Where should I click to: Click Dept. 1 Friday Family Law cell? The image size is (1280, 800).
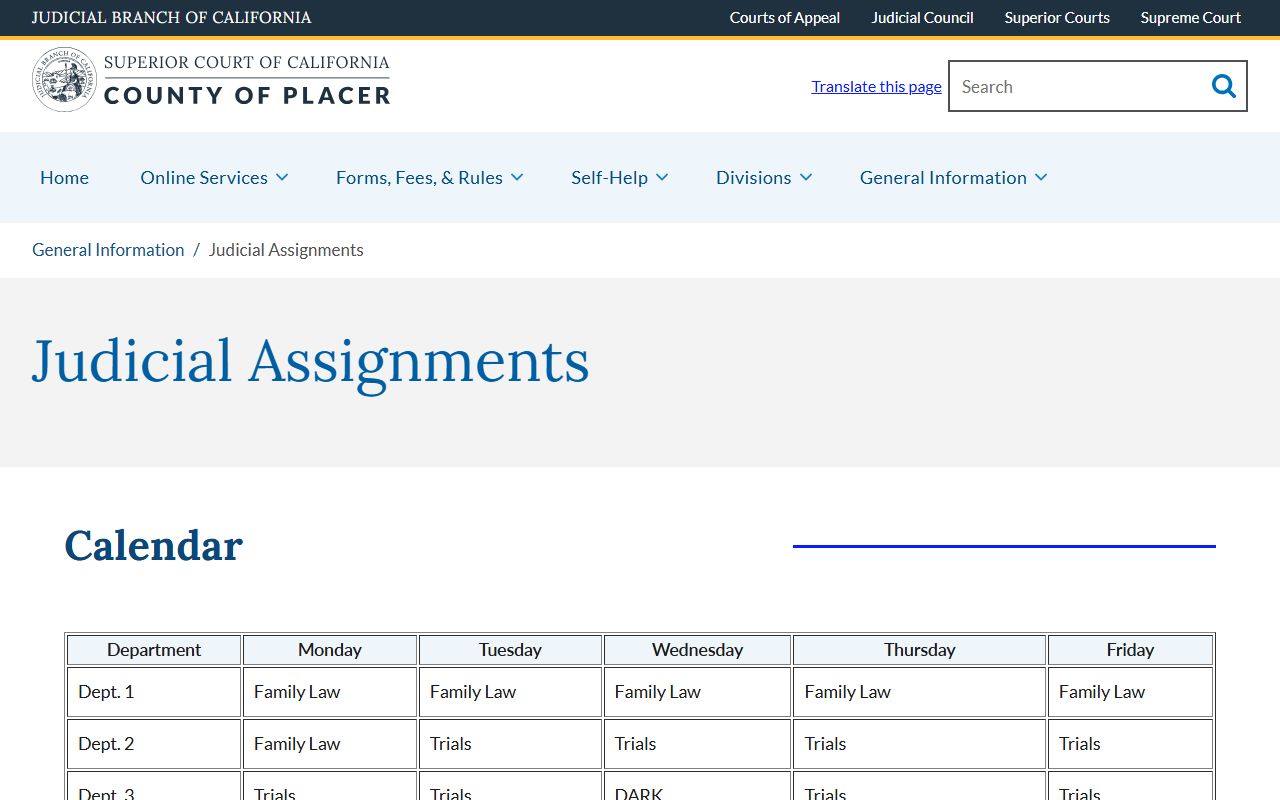1130,692
